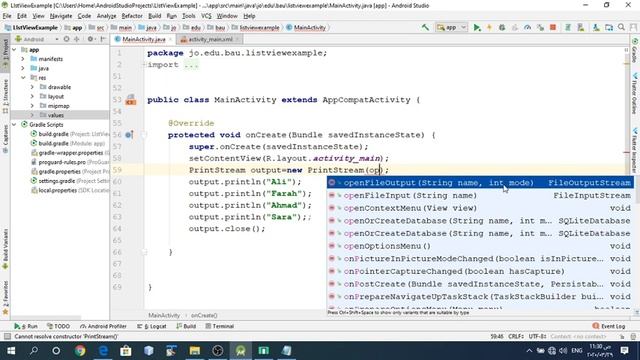This screenshot has width=640, height=360.
Task: Open the Gradle side panel
Action: (635, 51)
